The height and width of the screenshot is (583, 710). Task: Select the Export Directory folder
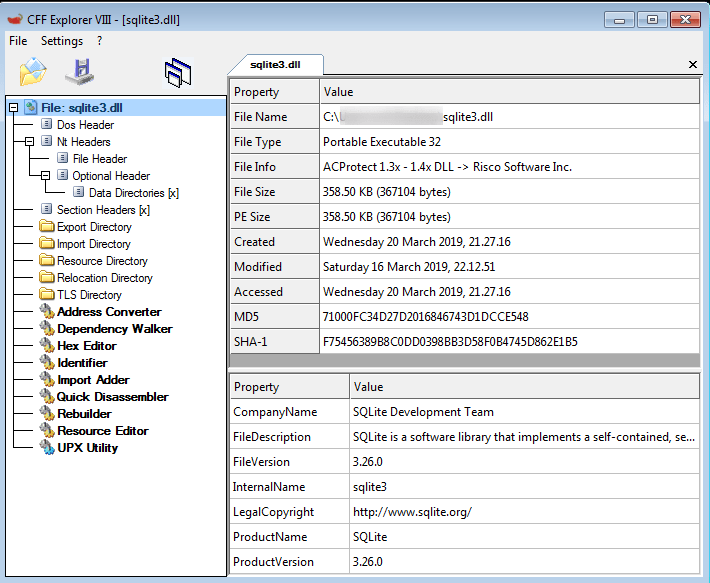click(94, 227)
